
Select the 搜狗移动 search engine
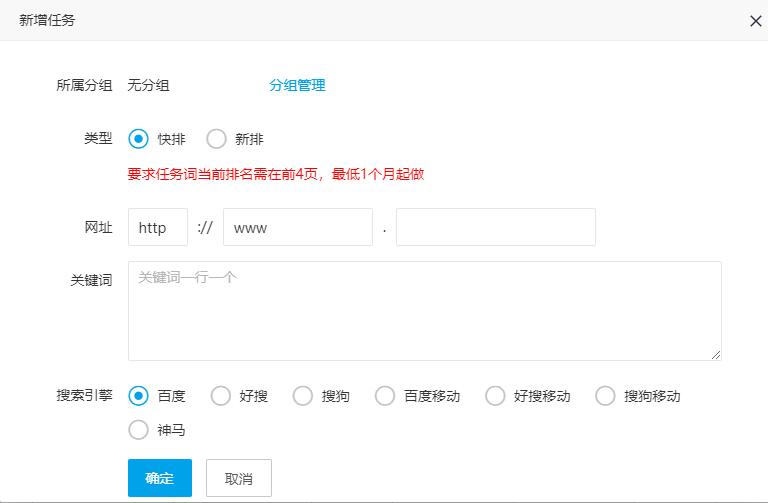point(605,396)
